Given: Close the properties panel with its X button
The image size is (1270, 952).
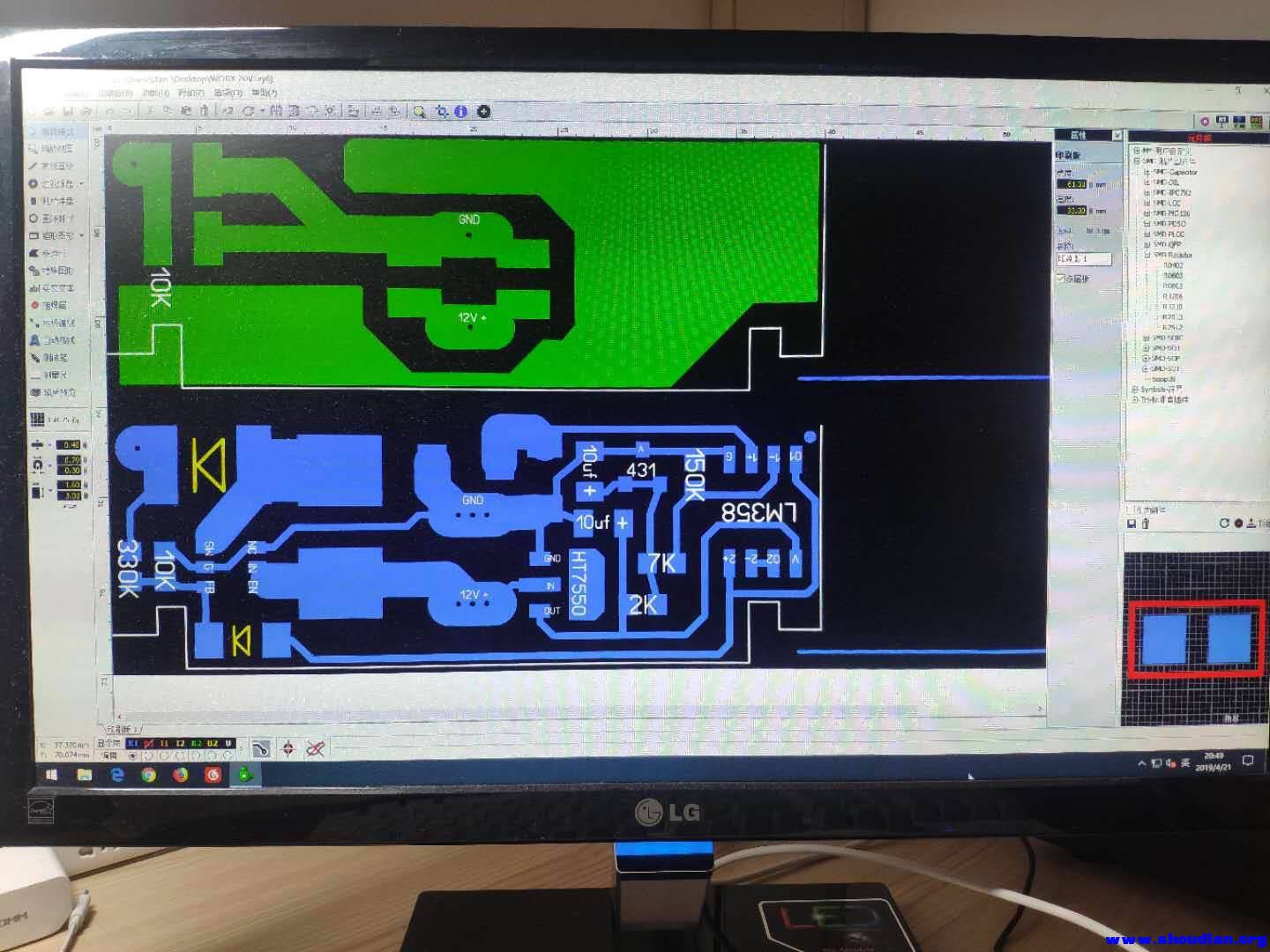Looking at the screenshot, I should pos(1117,135).
